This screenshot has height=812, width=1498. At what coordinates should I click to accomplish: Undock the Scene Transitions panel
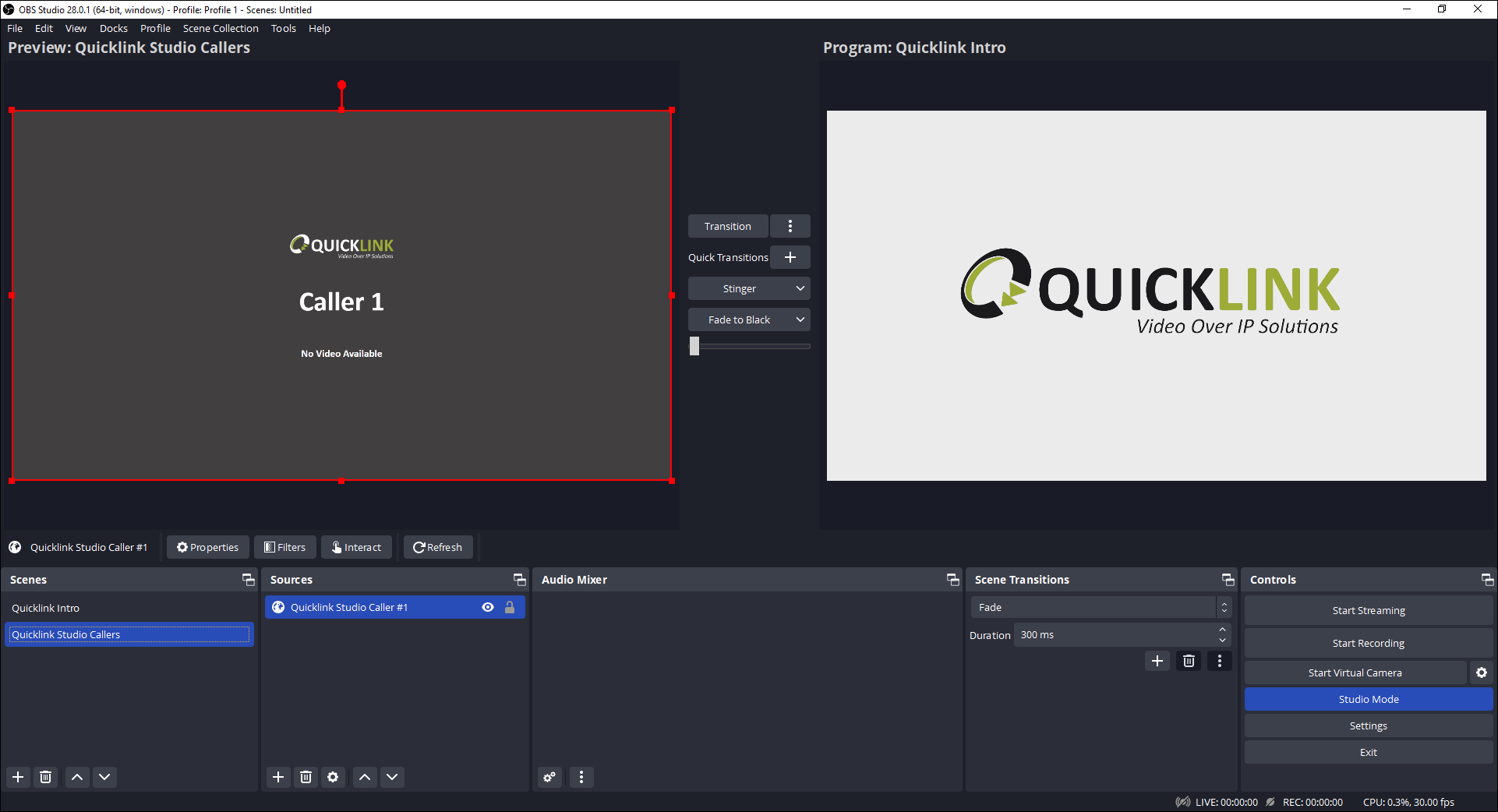[x=1228, y=579]
